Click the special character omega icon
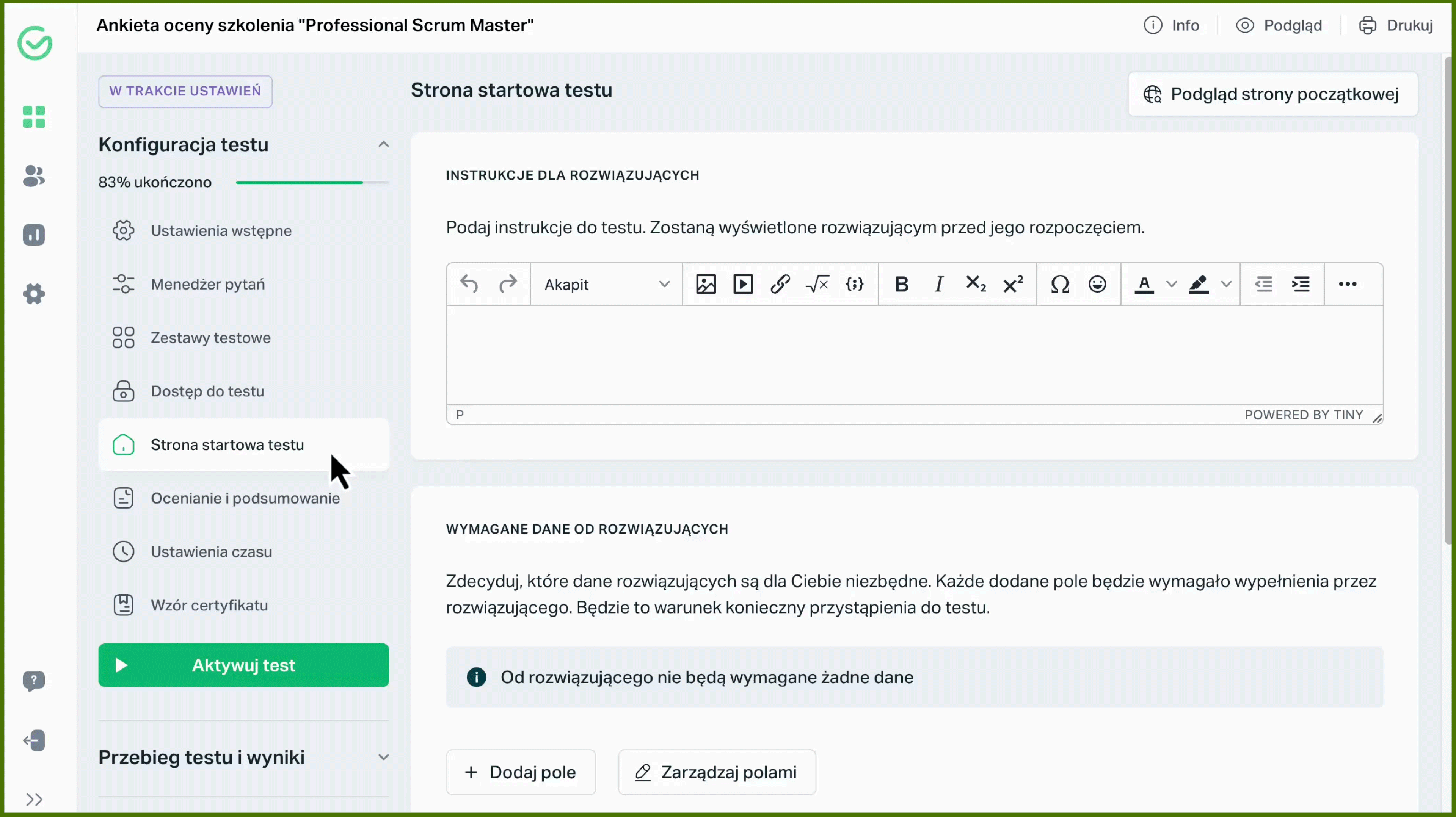 (1060, 284)
